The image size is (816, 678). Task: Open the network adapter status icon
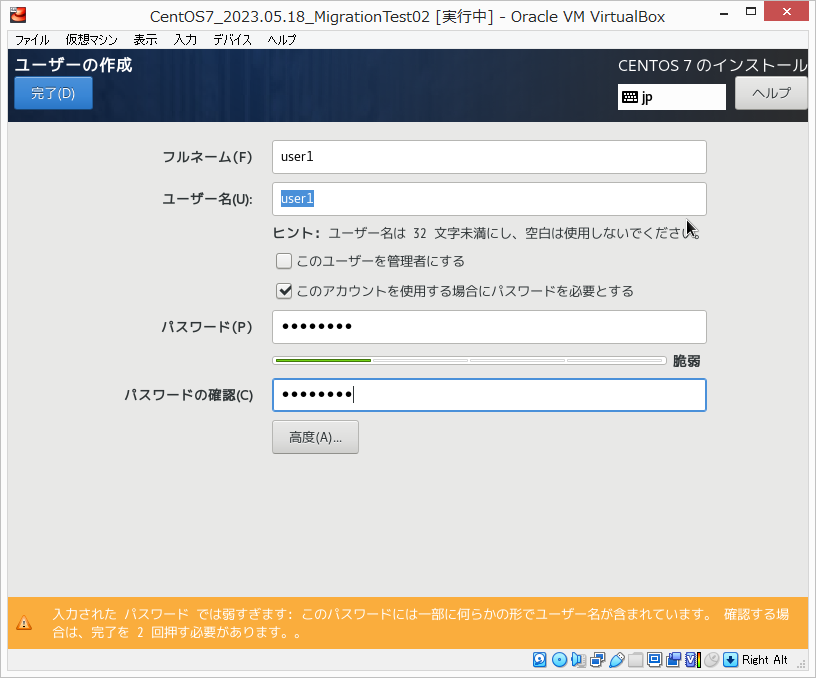pyautogui.click(x=597, y=660)
